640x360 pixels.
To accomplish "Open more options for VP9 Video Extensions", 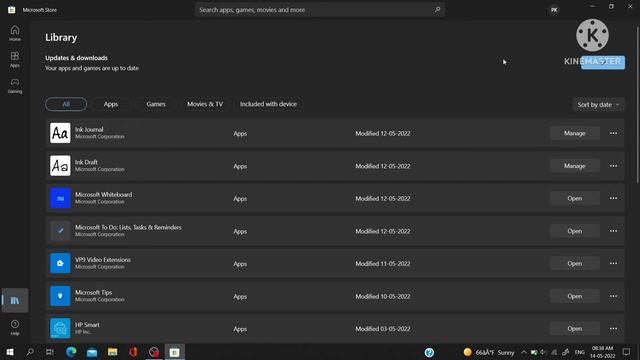I will (613, 263).
